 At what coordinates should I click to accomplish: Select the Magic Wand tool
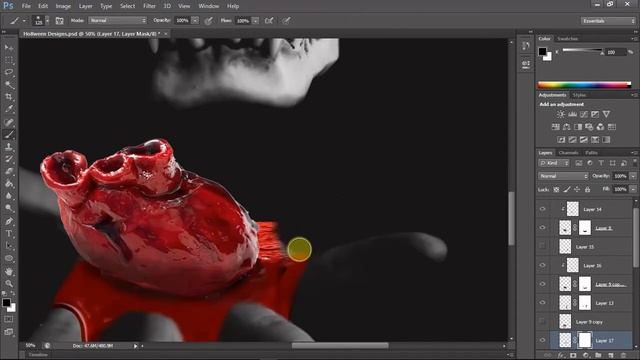tap(9, 84)
